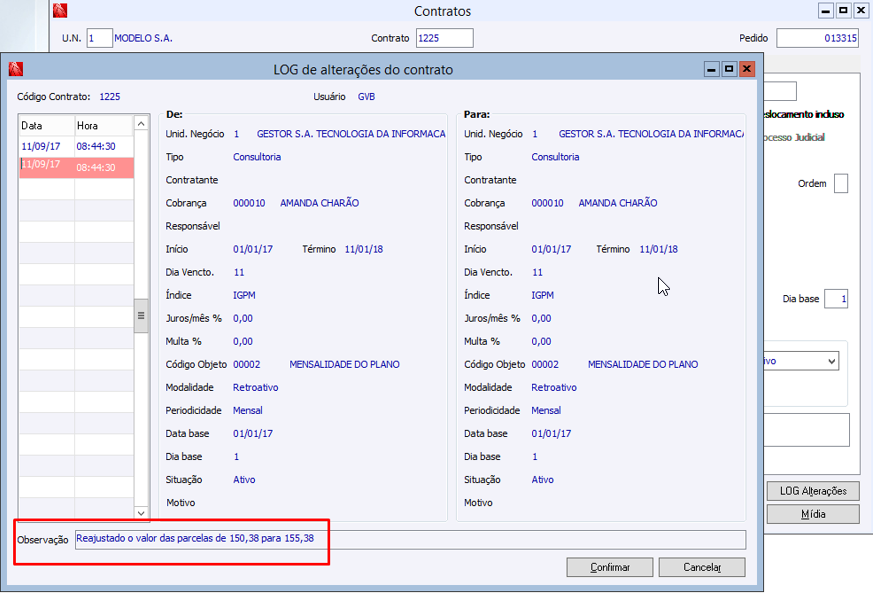
Task: Click MENSALIDADE DO PLANO in De panel
Action: (x=344, y=364)
